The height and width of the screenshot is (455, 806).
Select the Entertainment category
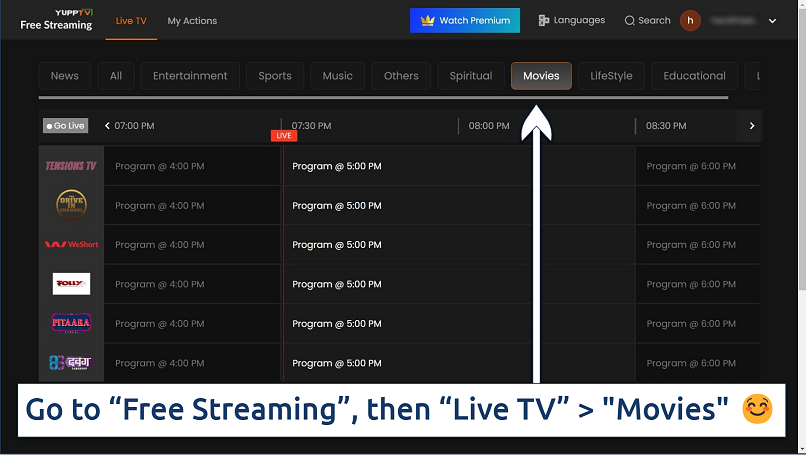pos(190,76)
